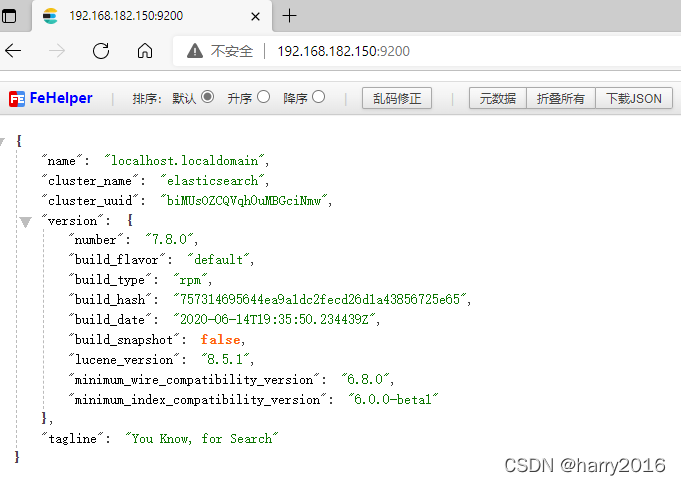Click the cluster_uuid value biMUsOZCQVqhOuMBGciNmw
Image resolution: width=681 pixels, height=485 pixels.
point(244,201)
